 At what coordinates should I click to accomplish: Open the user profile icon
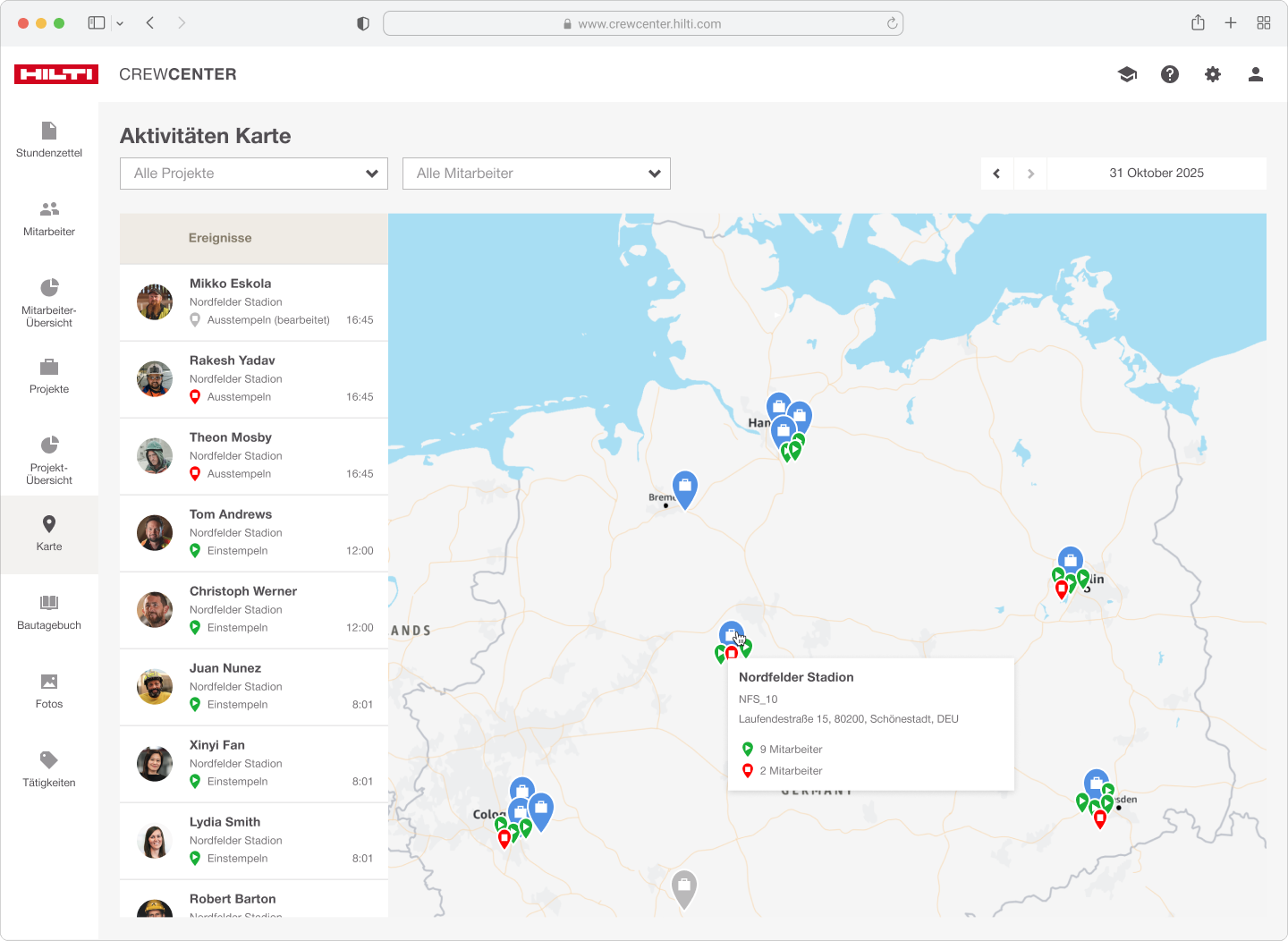(x=1256, y=74)
